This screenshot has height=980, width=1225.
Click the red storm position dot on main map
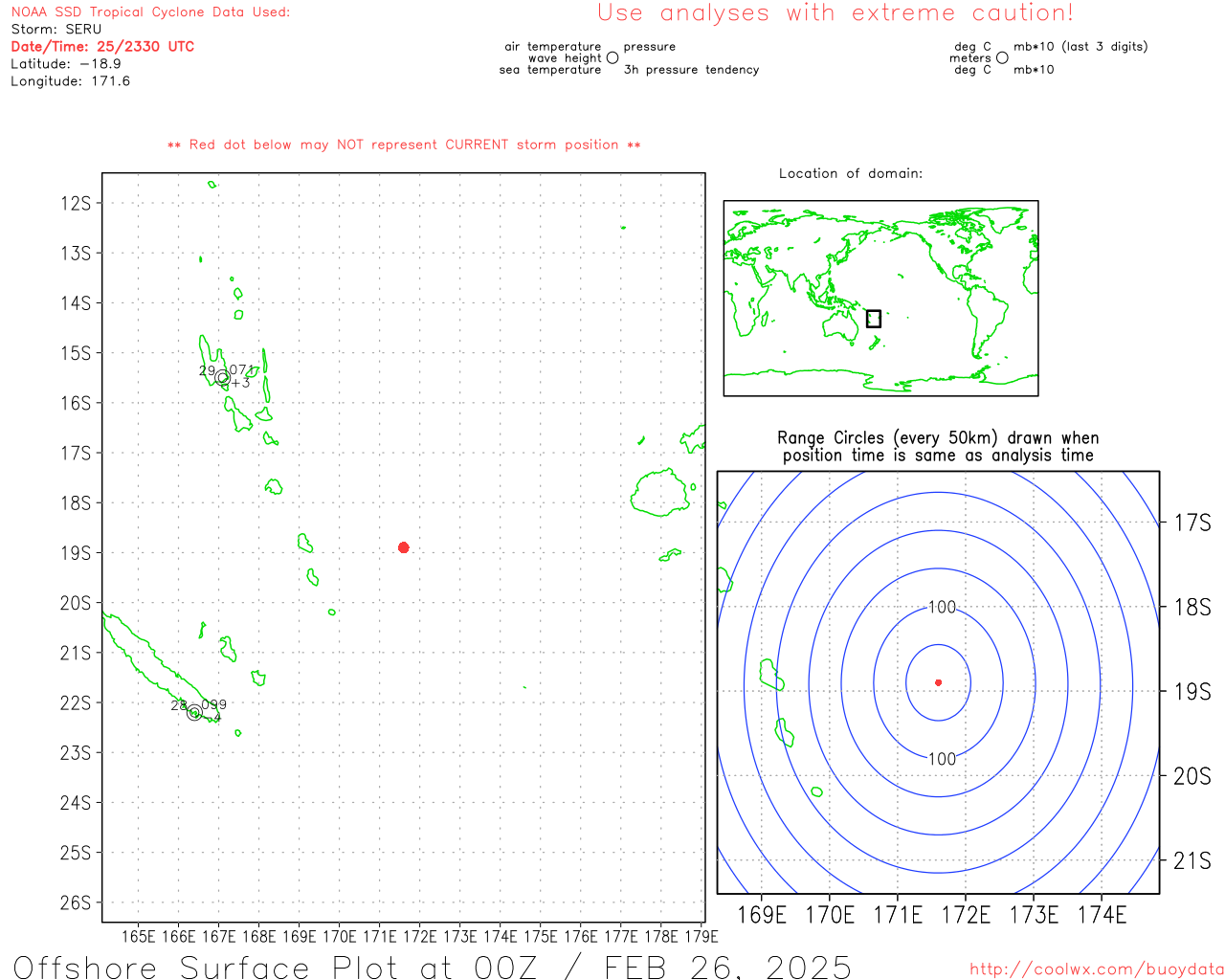[x=404, y=547]
